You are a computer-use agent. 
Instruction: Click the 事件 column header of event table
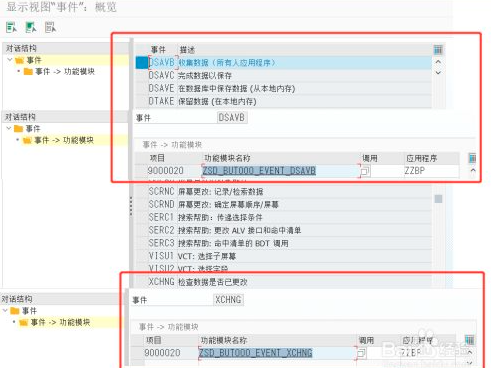click(158, 50)
